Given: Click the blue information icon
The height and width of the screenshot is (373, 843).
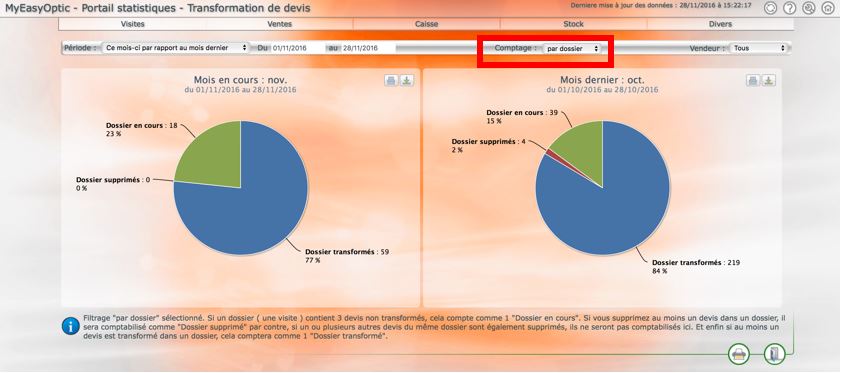Looking at the screenshot, I should click(70, 326).
